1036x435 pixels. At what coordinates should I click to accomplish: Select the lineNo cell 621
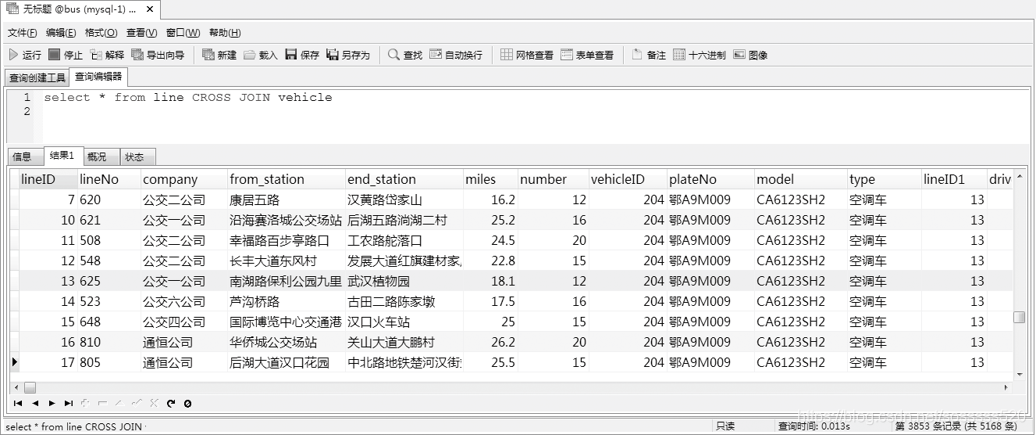point(108,220)
